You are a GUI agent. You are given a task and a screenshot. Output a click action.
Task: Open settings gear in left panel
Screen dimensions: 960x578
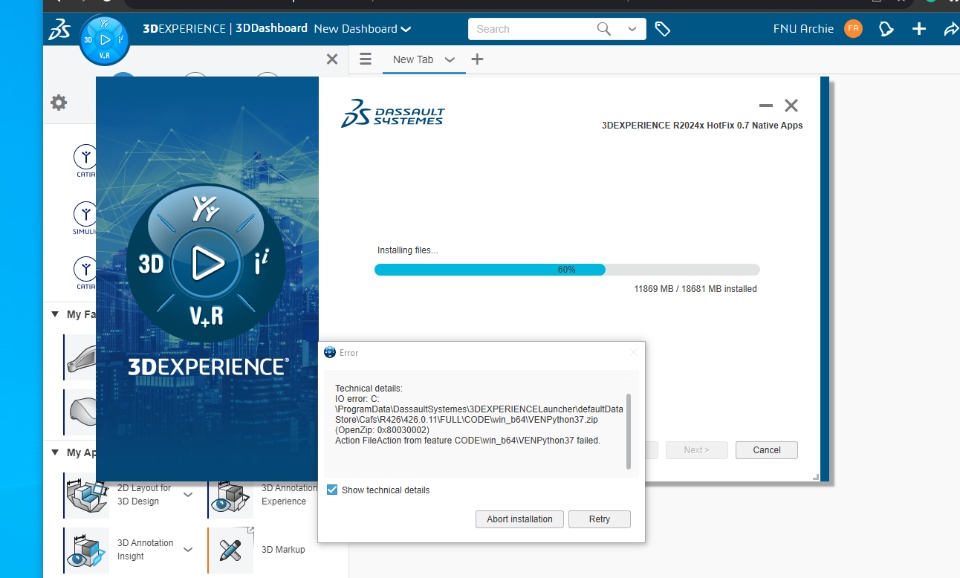(59, 102)
